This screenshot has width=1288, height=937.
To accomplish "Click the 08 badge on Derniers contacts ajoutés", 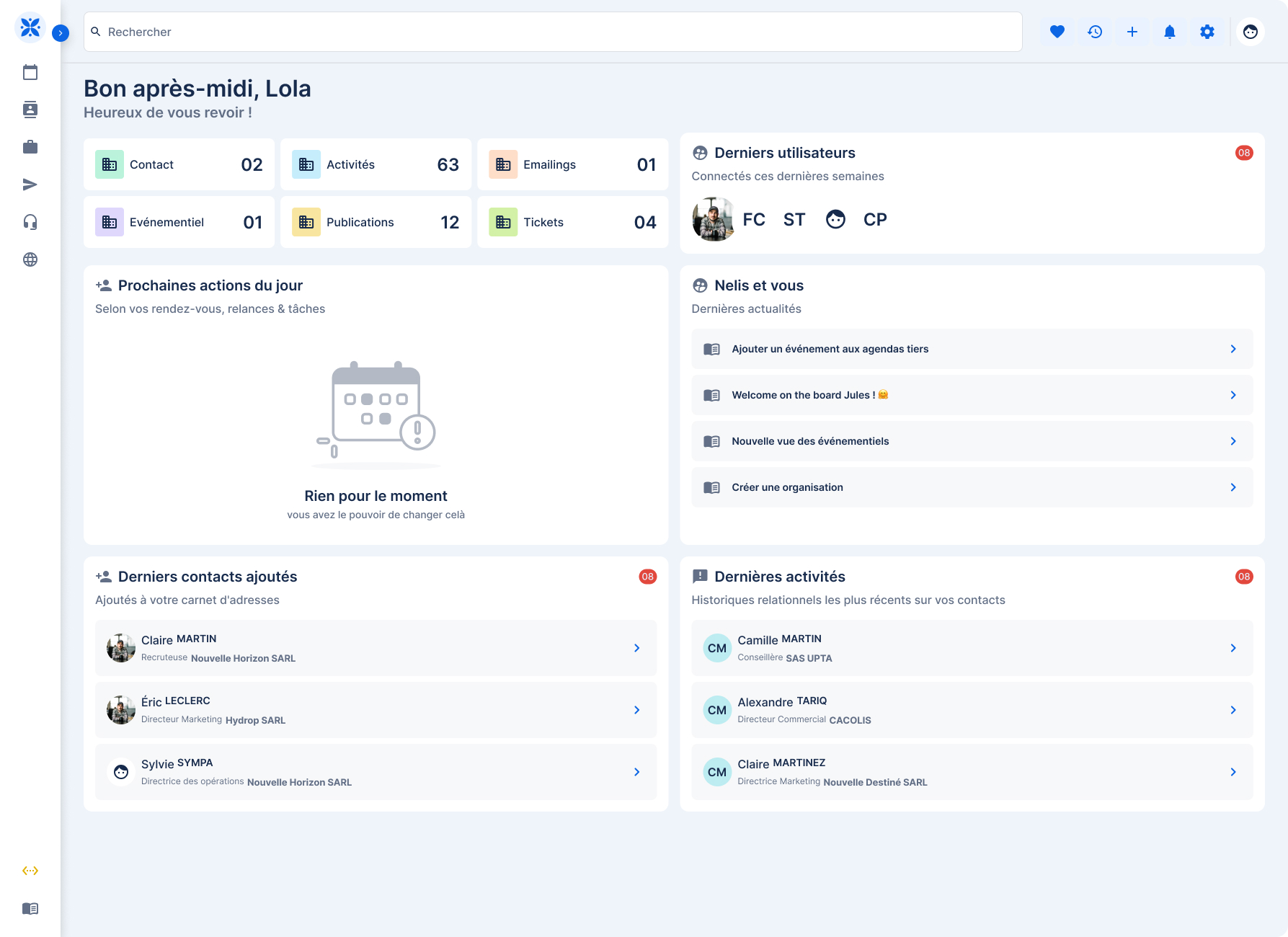I will (x=648, y=577).
